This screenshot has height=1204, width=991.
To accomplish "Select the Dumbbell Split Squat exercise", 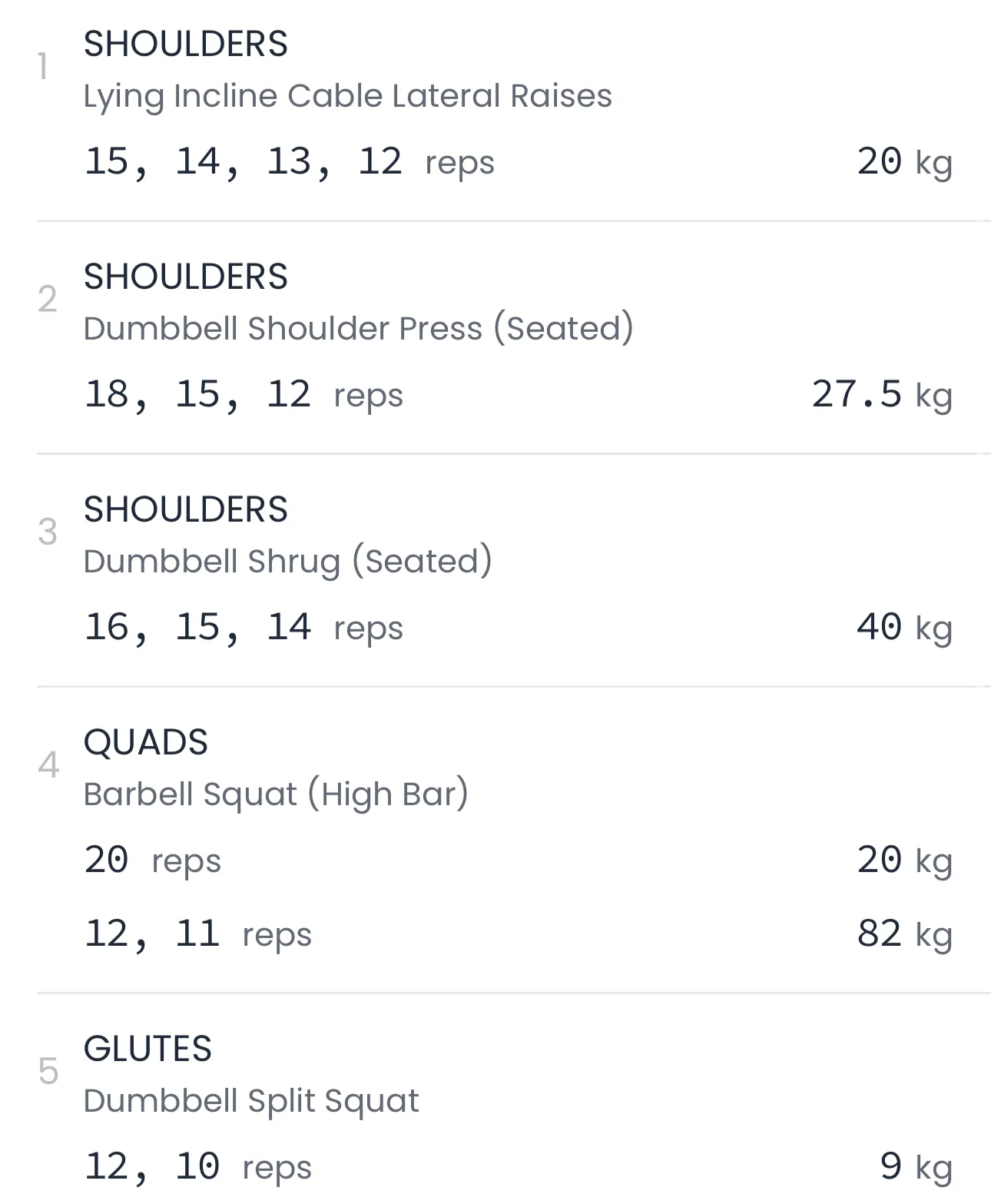I will pos(251,1101).
